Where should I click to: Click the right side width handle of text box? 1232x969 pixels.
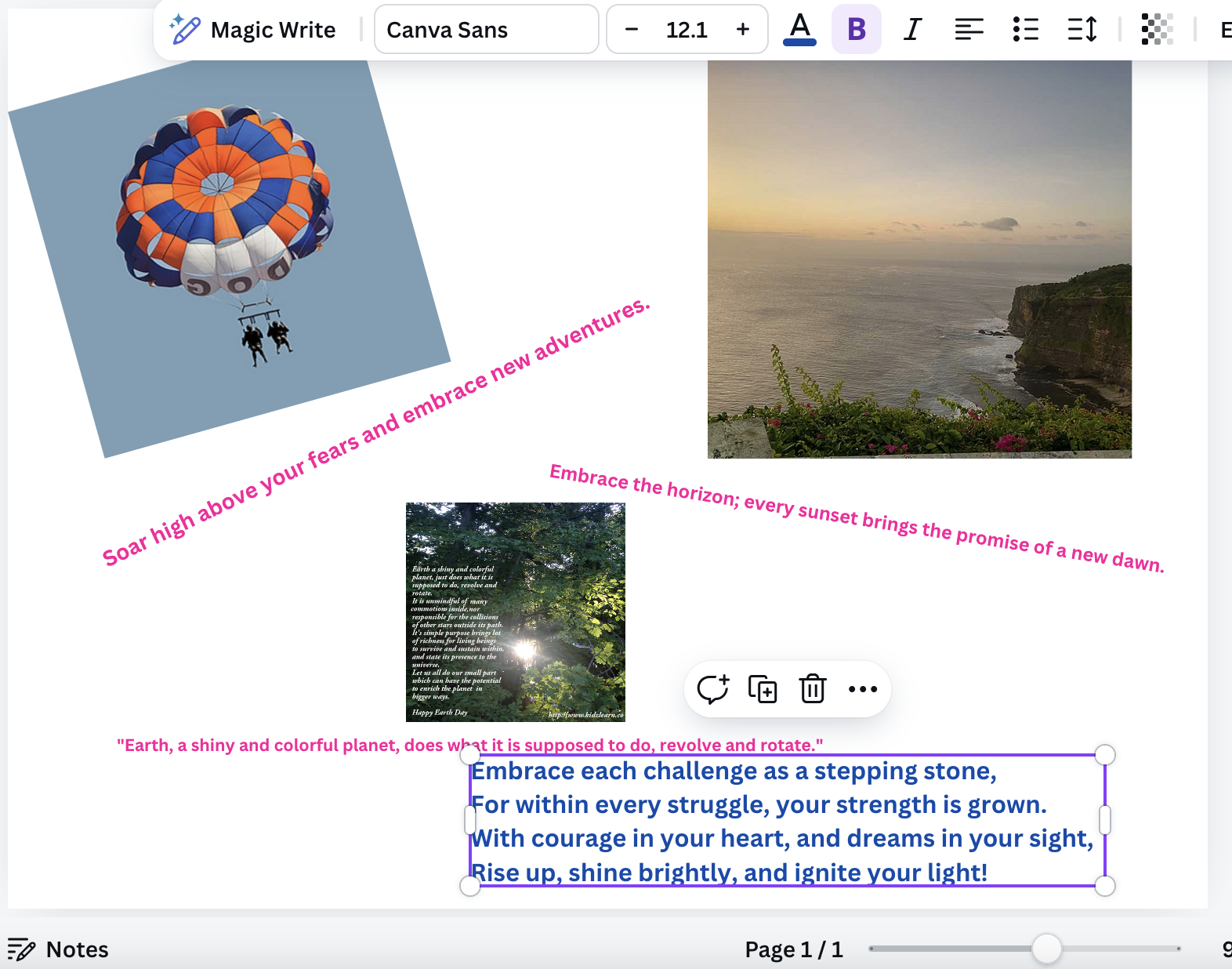coord(1105,820)
